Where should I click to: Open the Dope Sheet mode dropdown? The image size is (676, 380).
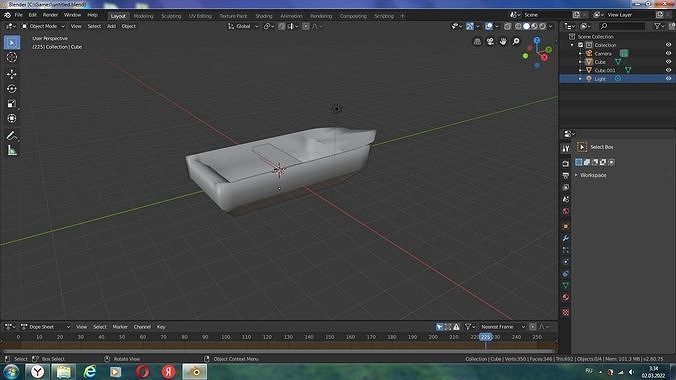(x=45, y=327)
